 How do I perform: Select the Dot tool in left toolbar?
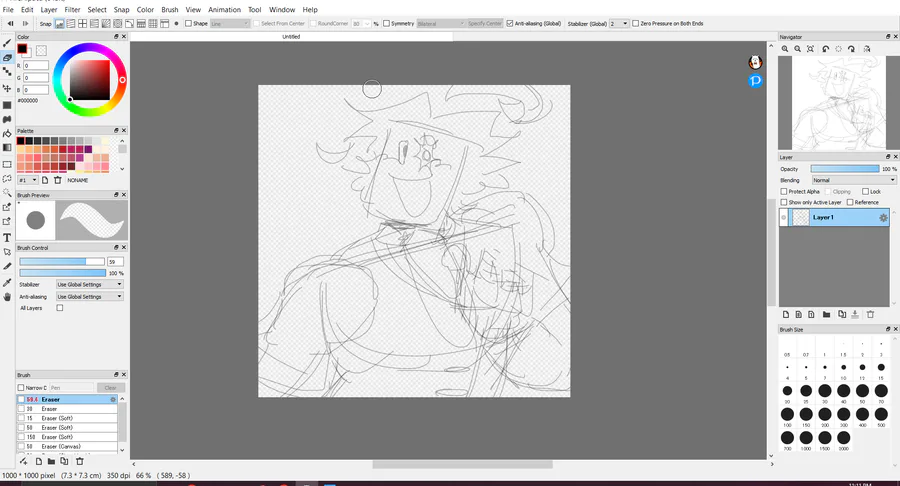pyautogui.click(x=7, y=72)
